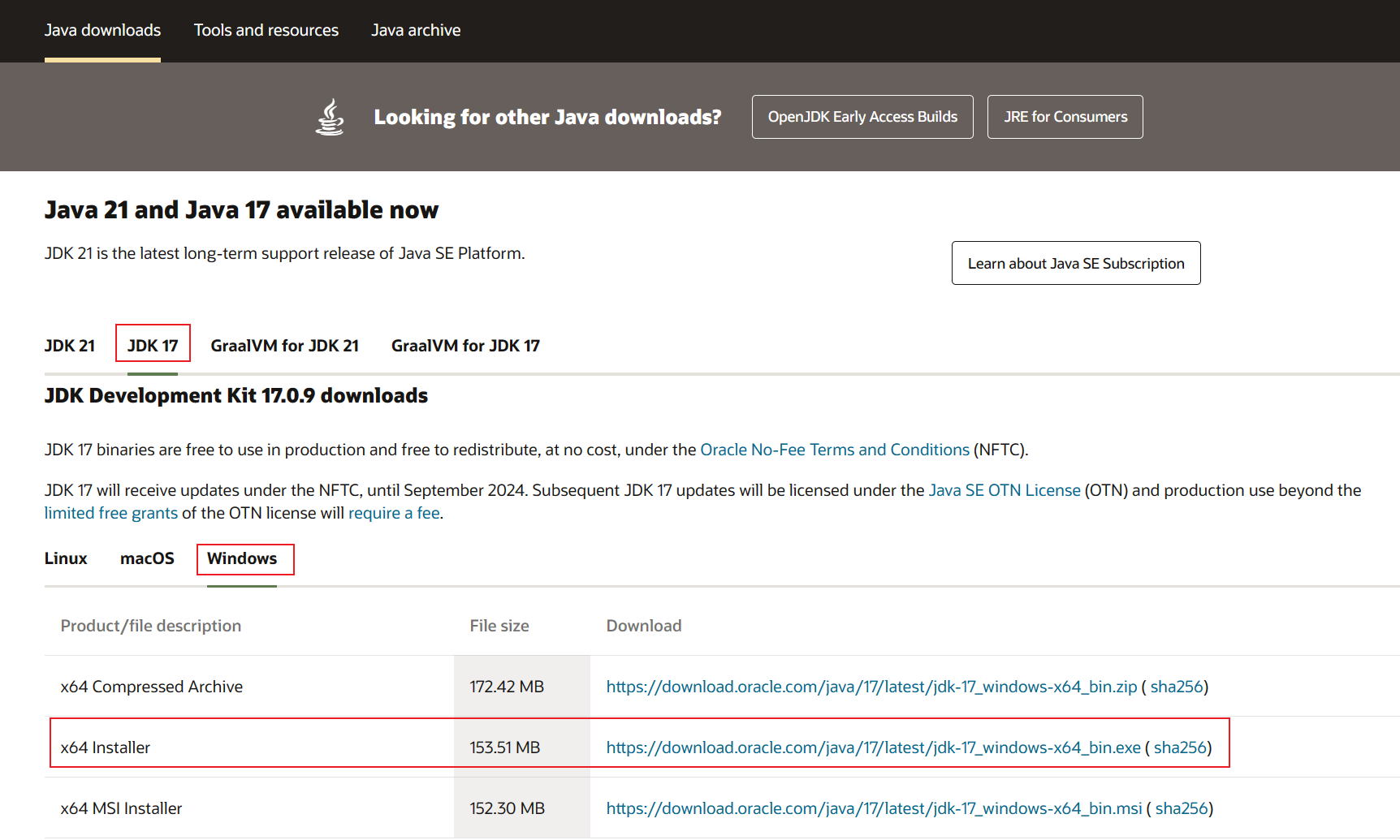This screenshot has width=1400, height=840.
Task: Select the Linux OS tab
Action: pos(66,558)
